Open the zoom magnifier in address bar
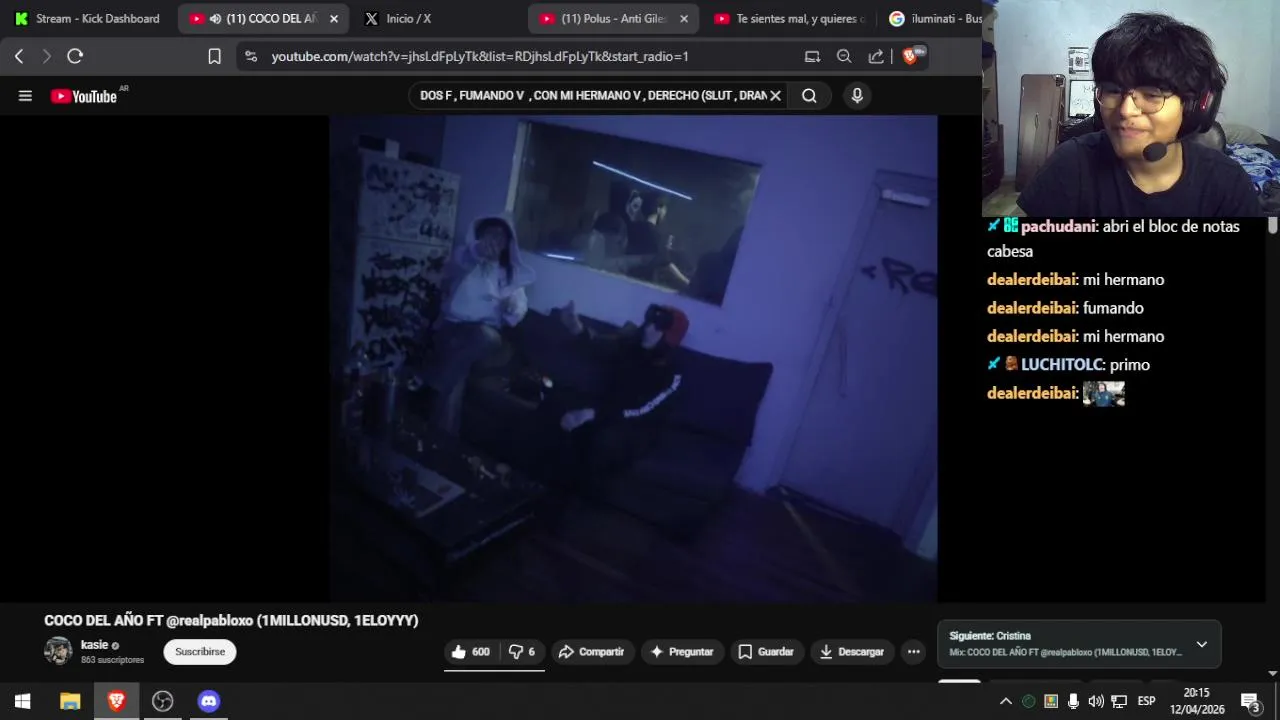 pos(844,57)
